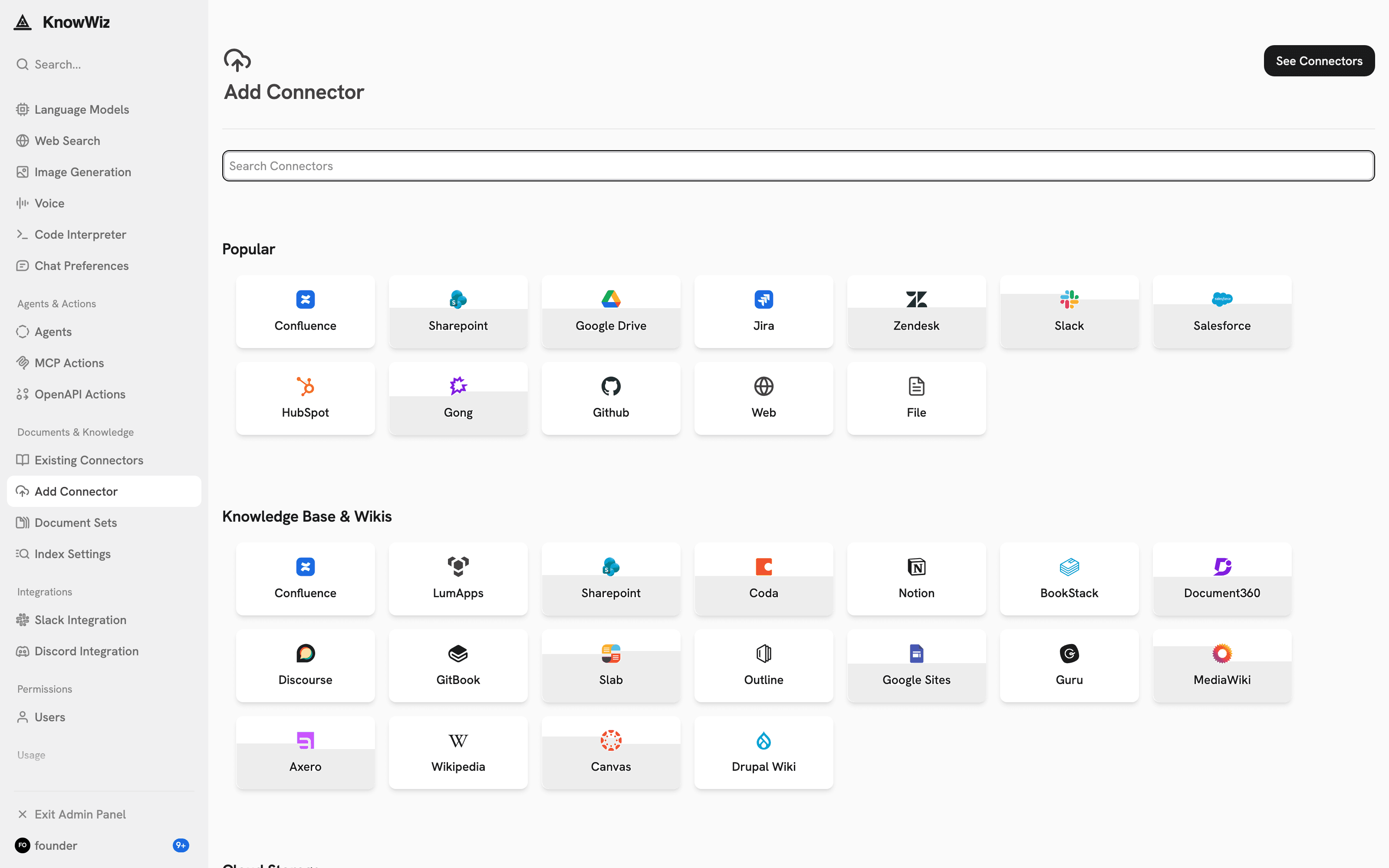Screen dimensions: 1389x868
Task: Focus the Search Connectors field
Action: (x=798, y=166)
